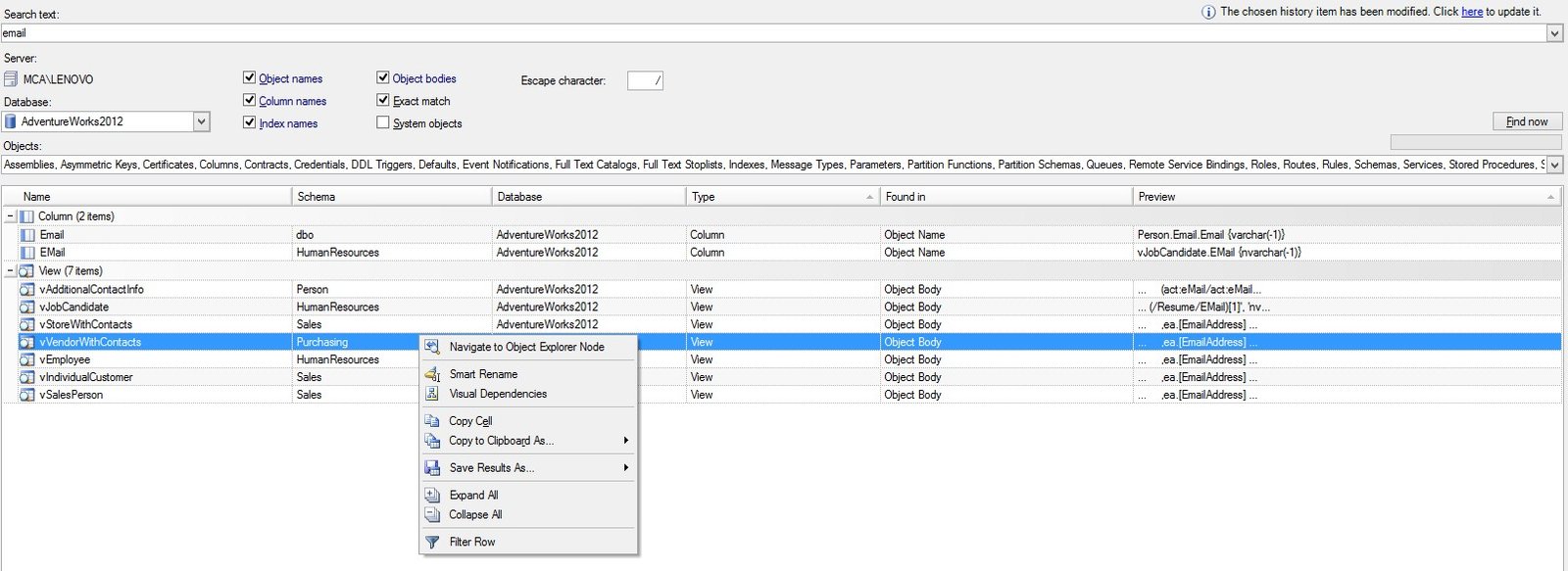1568x571 pixels.
Task: Click the Schema column header
Action: [392, 197]
